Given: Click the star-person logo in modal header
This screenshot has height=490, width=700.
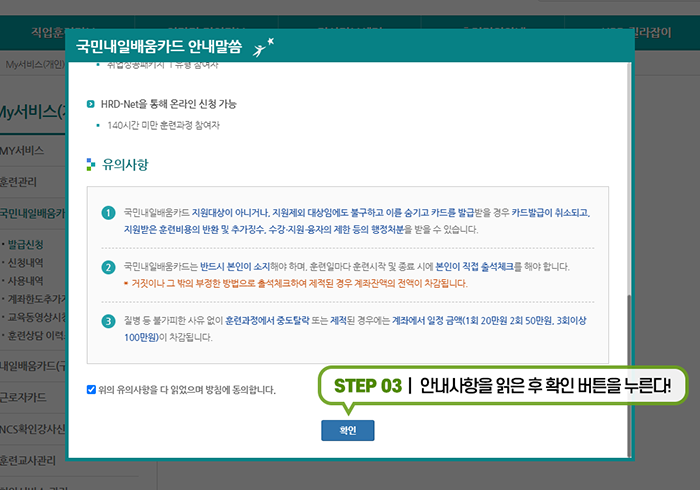Looking at the screenshot, I should point(263,47).
